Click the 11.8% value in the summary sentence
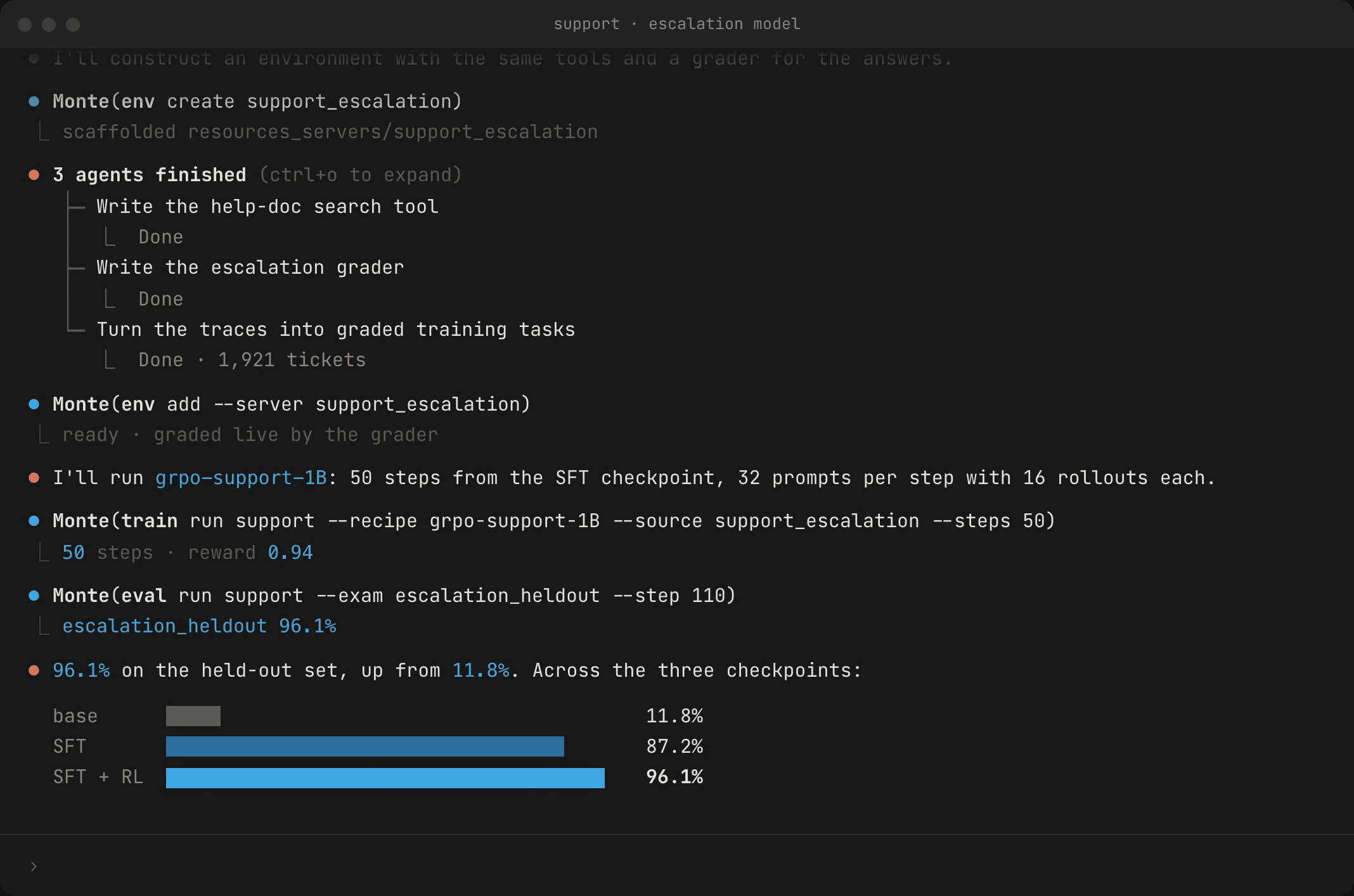The image size is (1354, 896). (481, 670)
